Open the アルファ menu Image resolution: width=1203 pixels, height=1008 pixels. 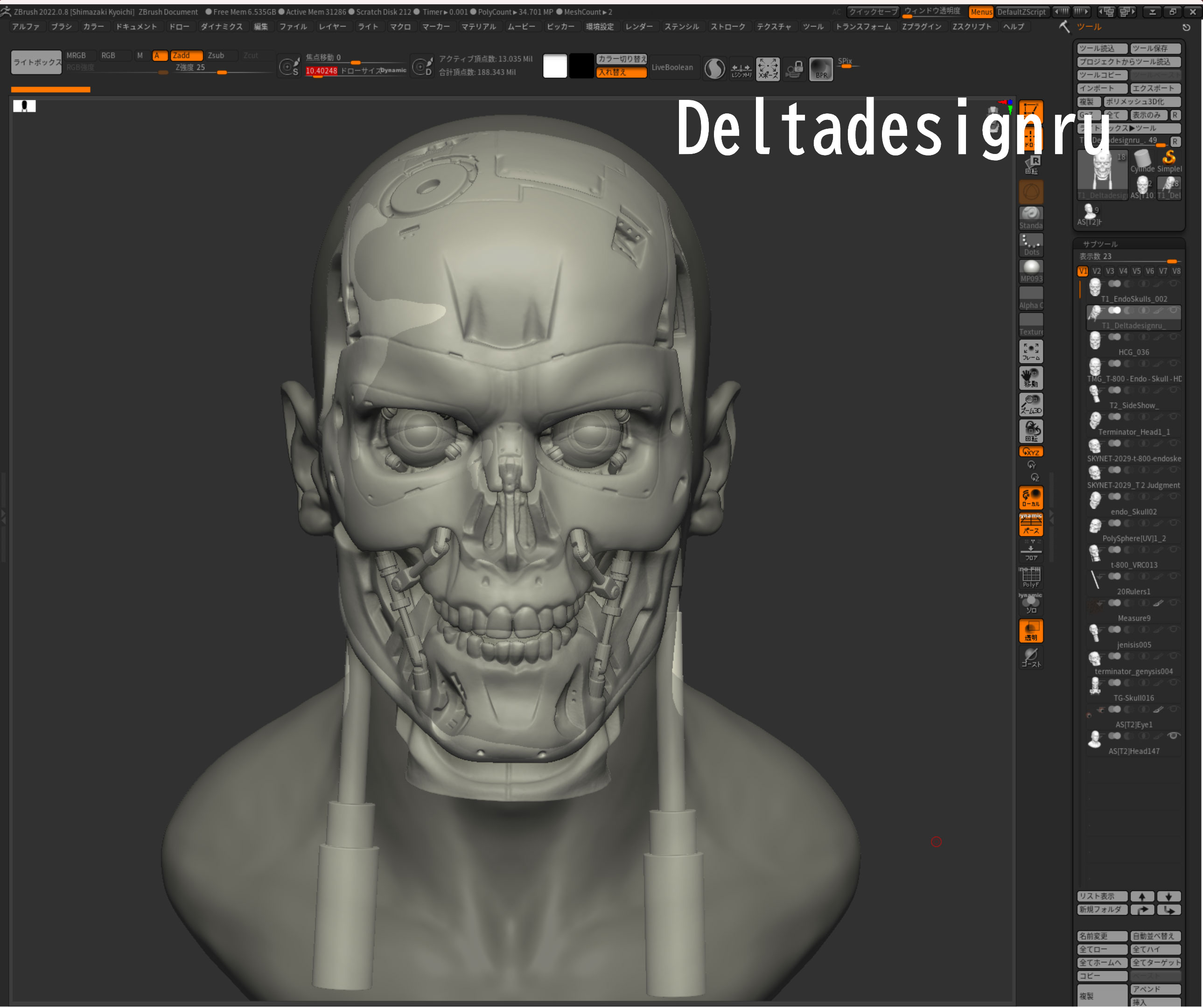26,27
